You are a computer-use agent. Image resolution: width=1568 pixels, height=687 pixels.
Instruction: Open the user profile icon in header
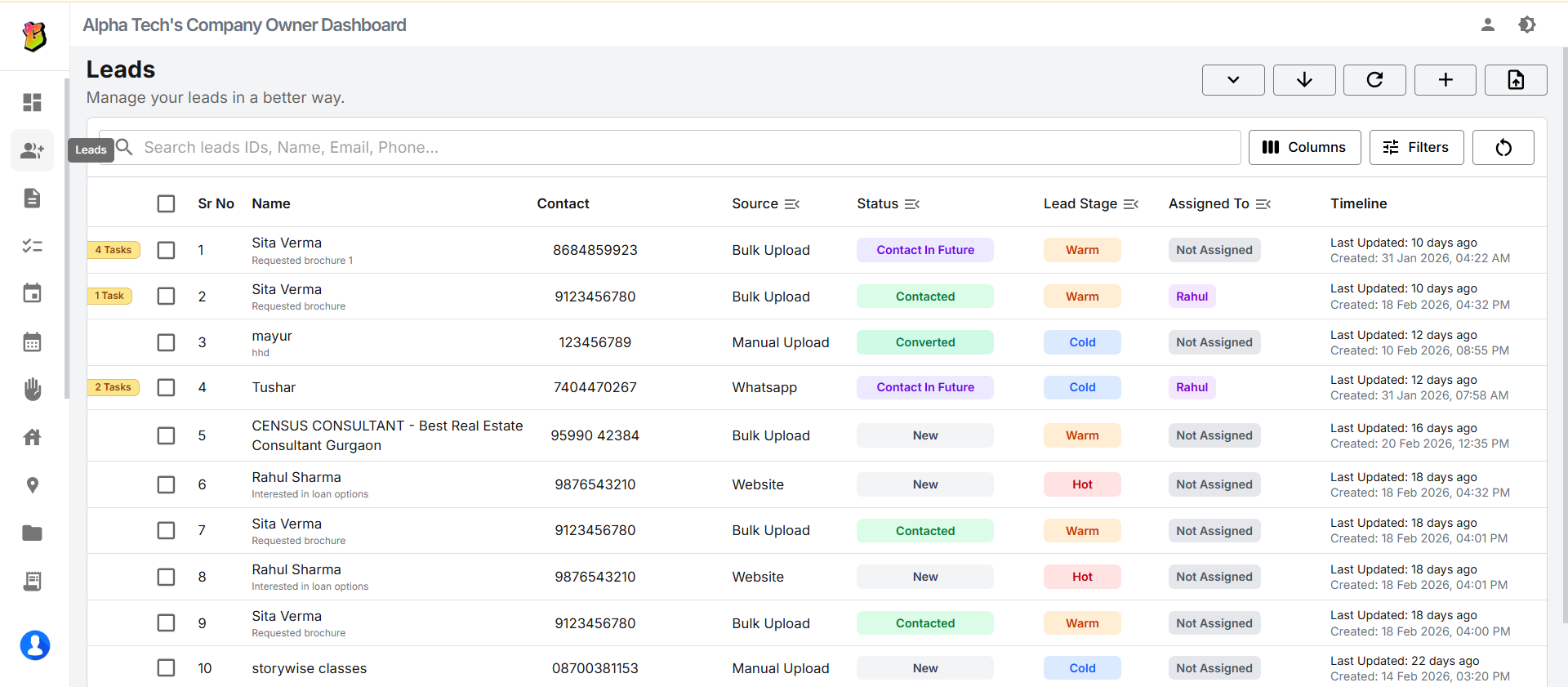click(x=1488, y=25)
